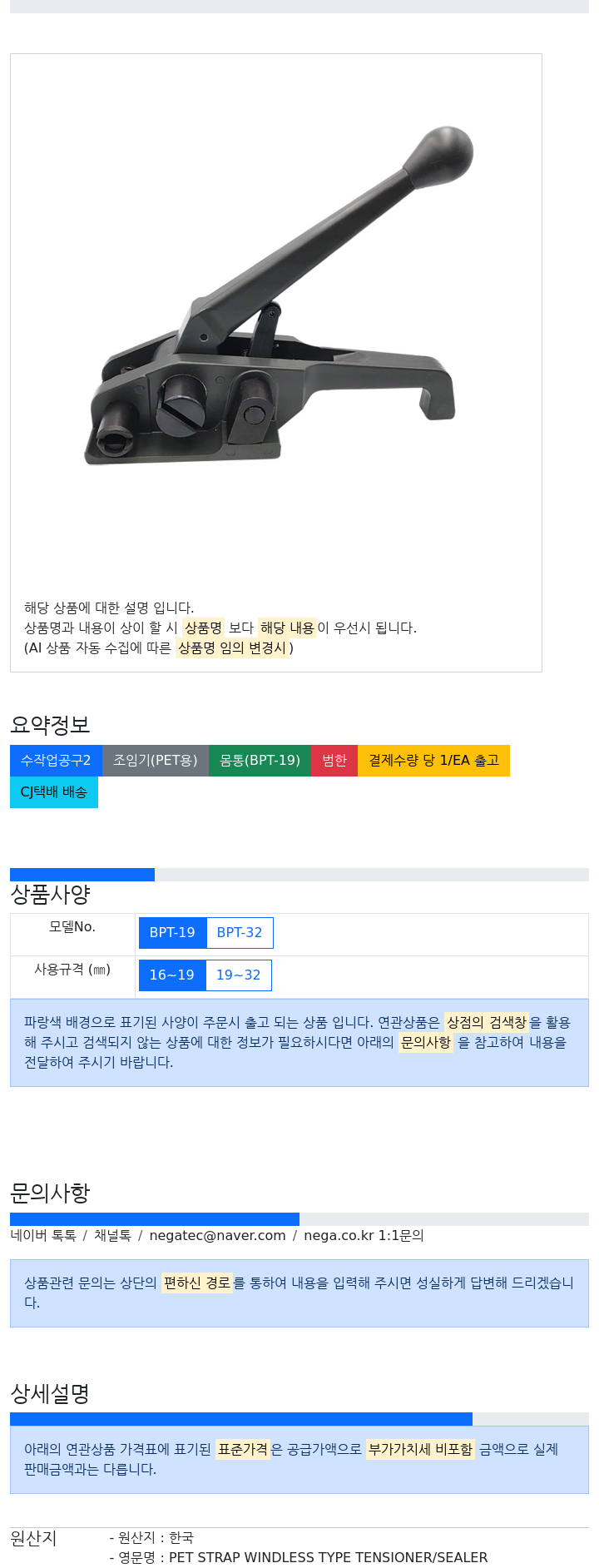
Task: Click the red 범한 brand tag
Action: pyautogui.click(x=334, y=761)
